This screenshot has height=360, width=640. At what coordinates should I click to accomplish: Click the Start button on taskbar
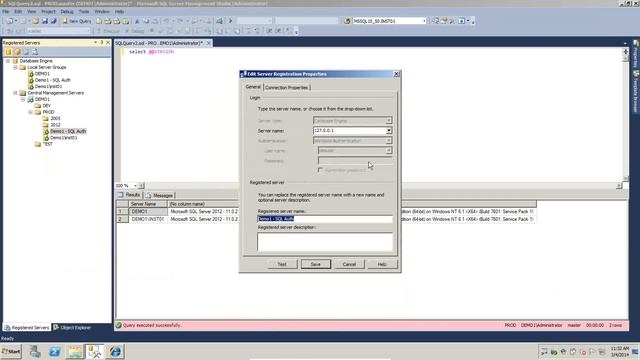coord(11,351)
